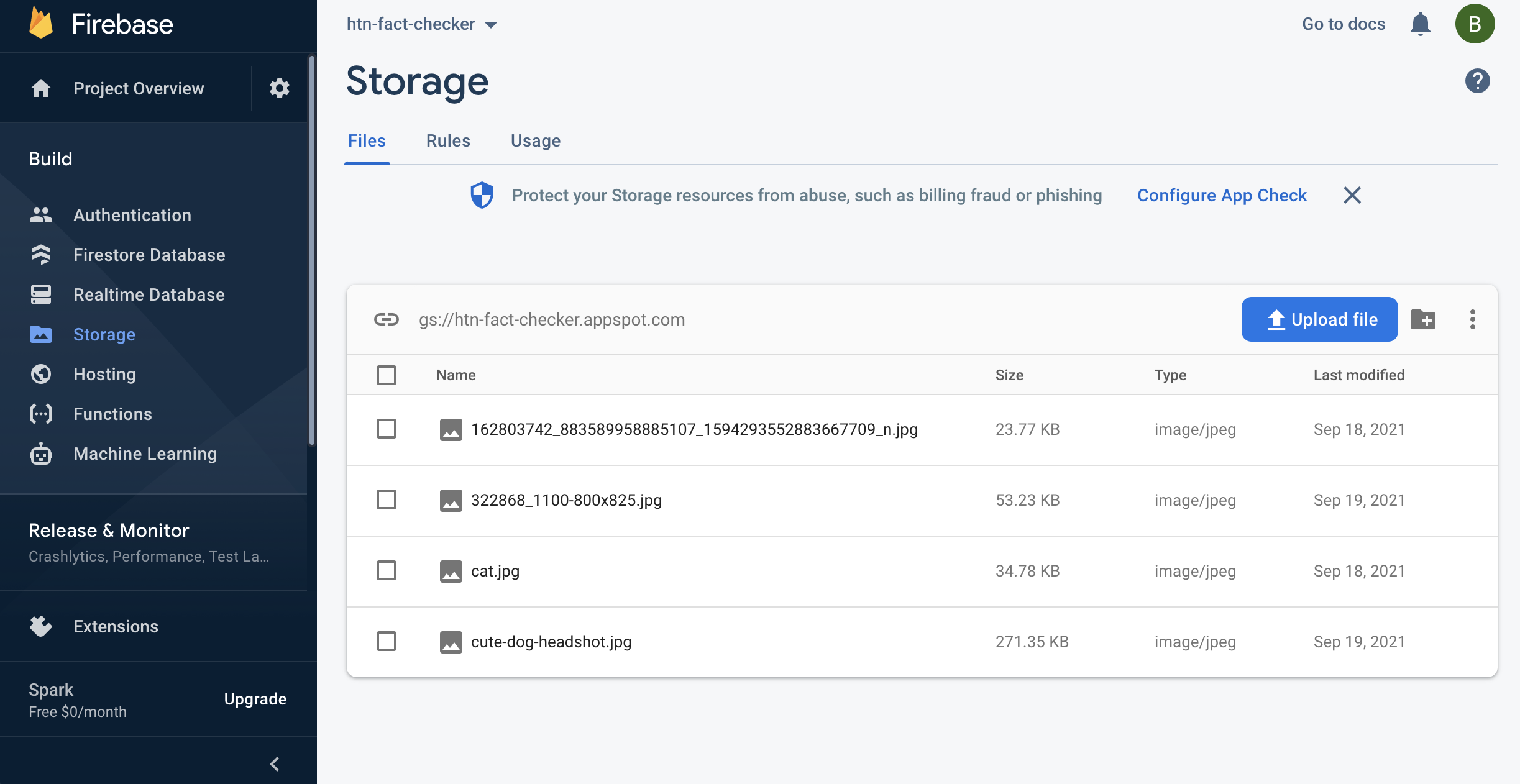Click the sidebar vertical scrollbar
1520x784 pixels.
point(312,248)
